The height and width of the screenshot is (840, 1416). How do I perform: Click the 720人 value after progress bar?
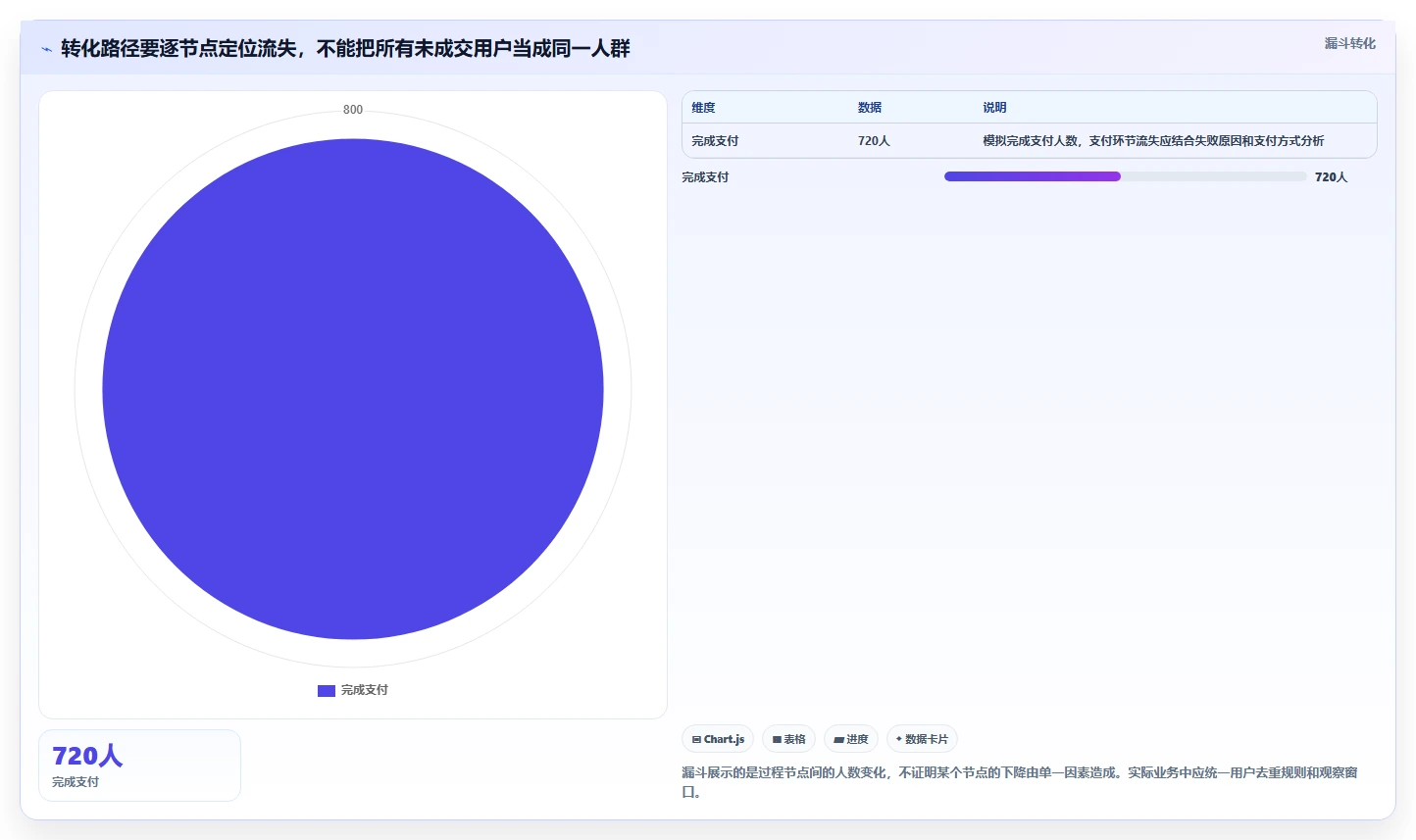point(1331,177)
